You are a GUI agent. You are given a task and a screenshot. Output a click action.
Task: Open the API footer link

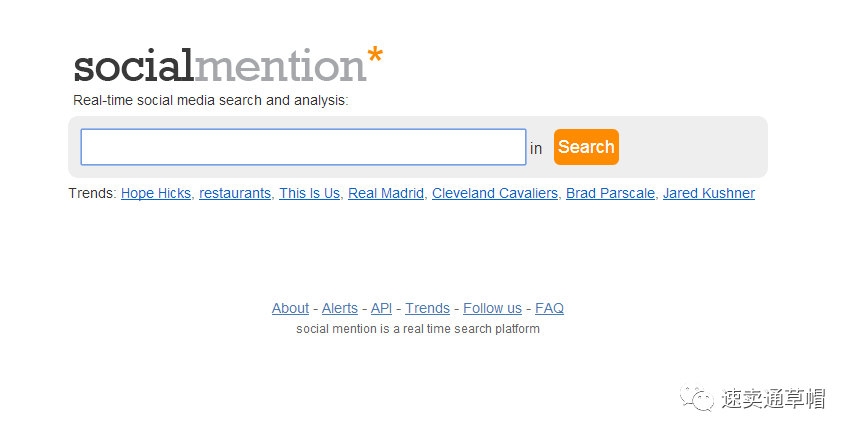tap(381, 308)
